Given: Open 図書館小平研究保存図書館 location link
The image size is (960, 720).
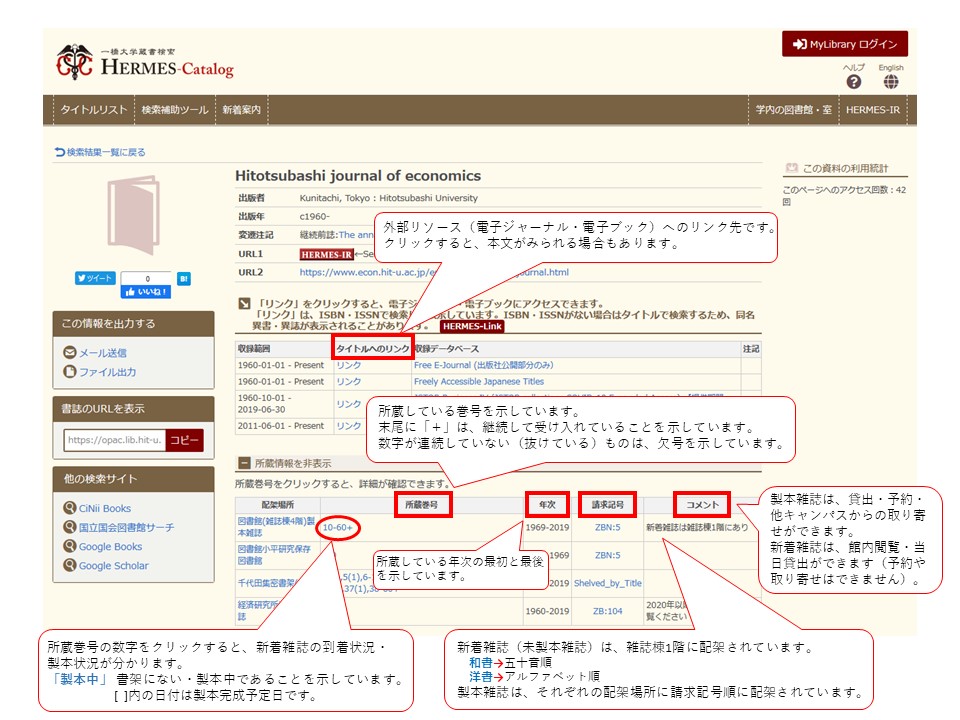Looking at the screenshot, I should coord(274,555).
